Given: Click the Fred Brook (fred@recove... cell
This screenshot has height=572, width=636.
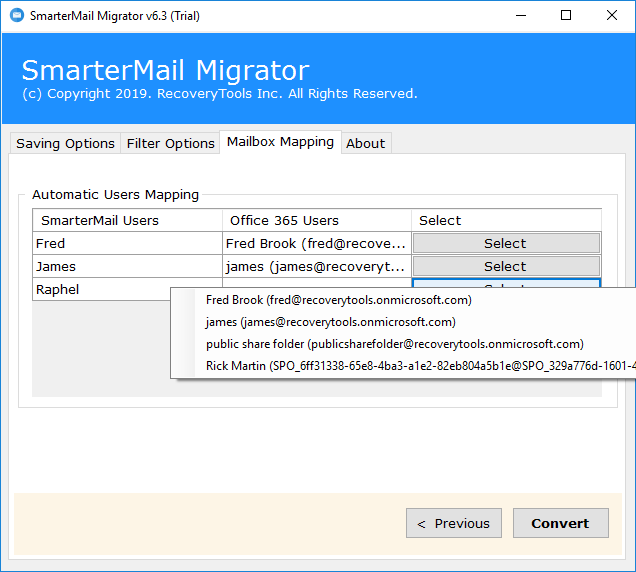Looking at the screenshot, I should pos(317,243).
